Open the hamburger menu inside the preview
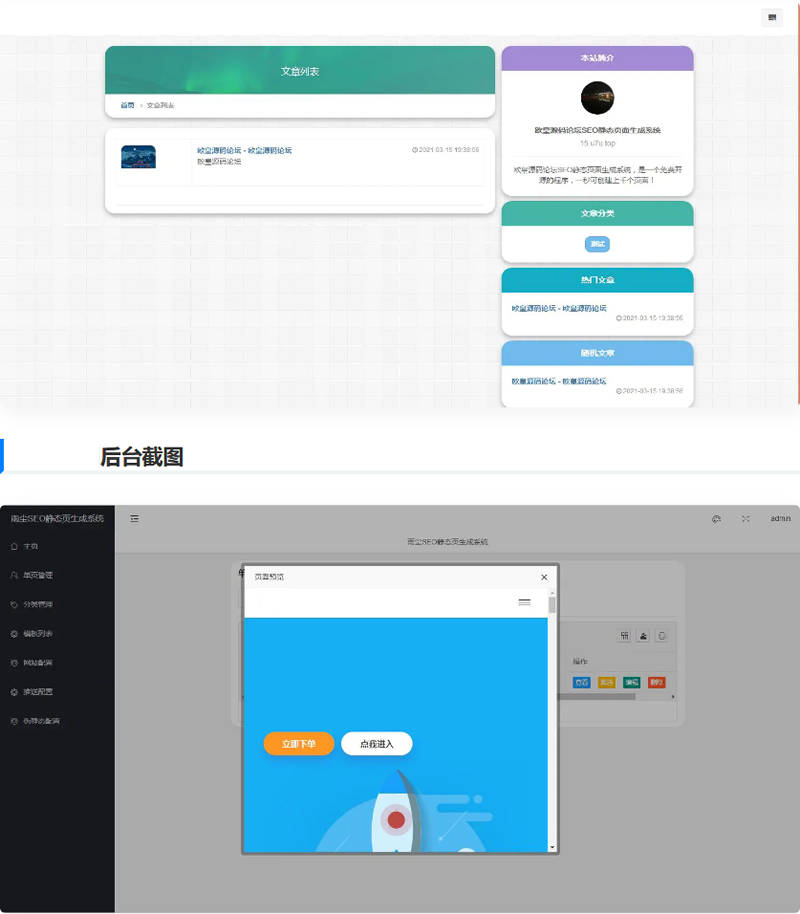Screen dimensions: 800x914 [x=524, y=602]
